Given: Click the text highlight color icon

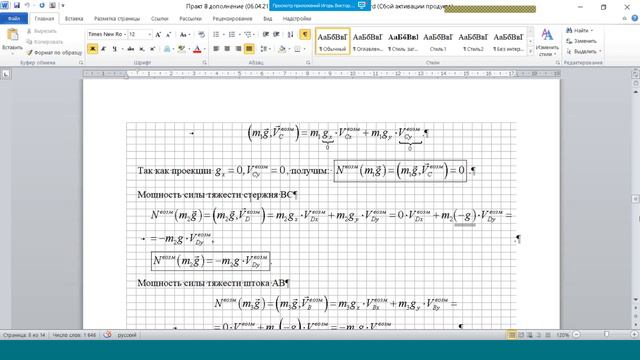Looking at the screenshot, I should pos(181,49).
